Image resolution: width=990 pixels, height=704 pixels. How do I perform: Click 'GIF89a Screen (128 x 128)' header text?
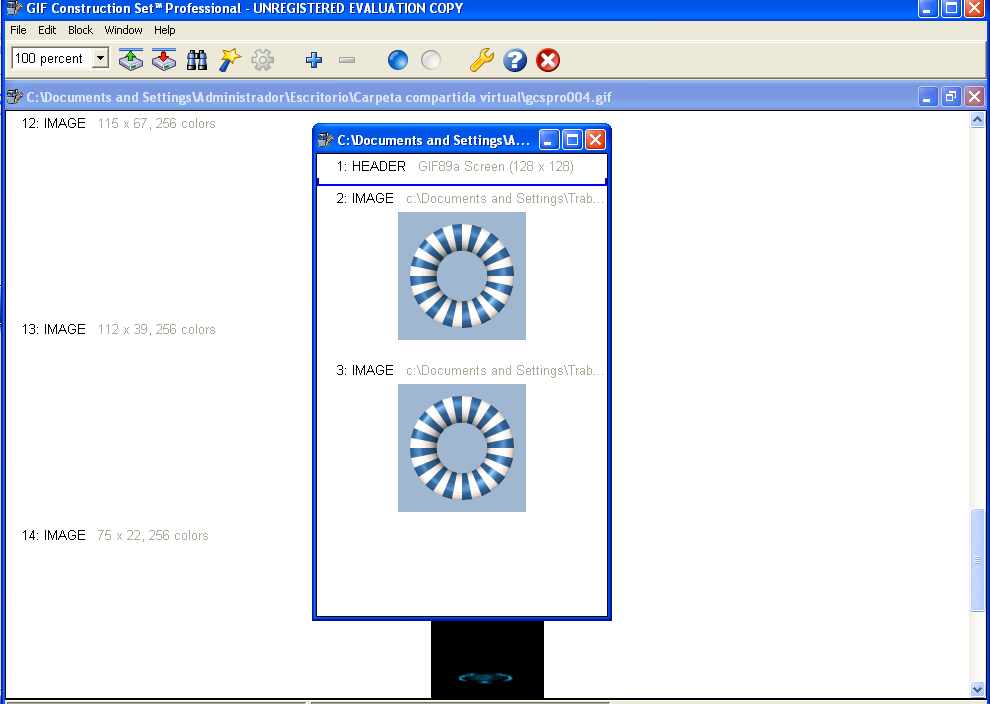tap(496, 167)
